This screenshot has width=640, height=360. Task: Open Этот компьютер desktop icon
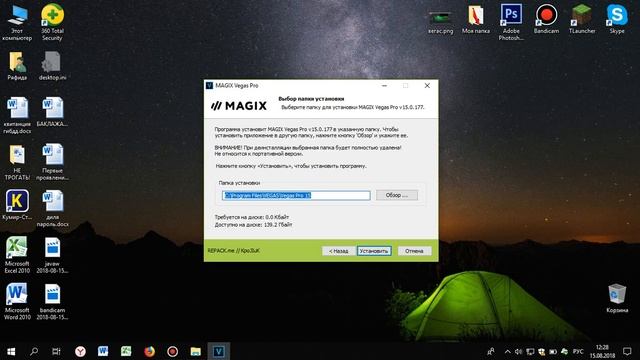17,22
